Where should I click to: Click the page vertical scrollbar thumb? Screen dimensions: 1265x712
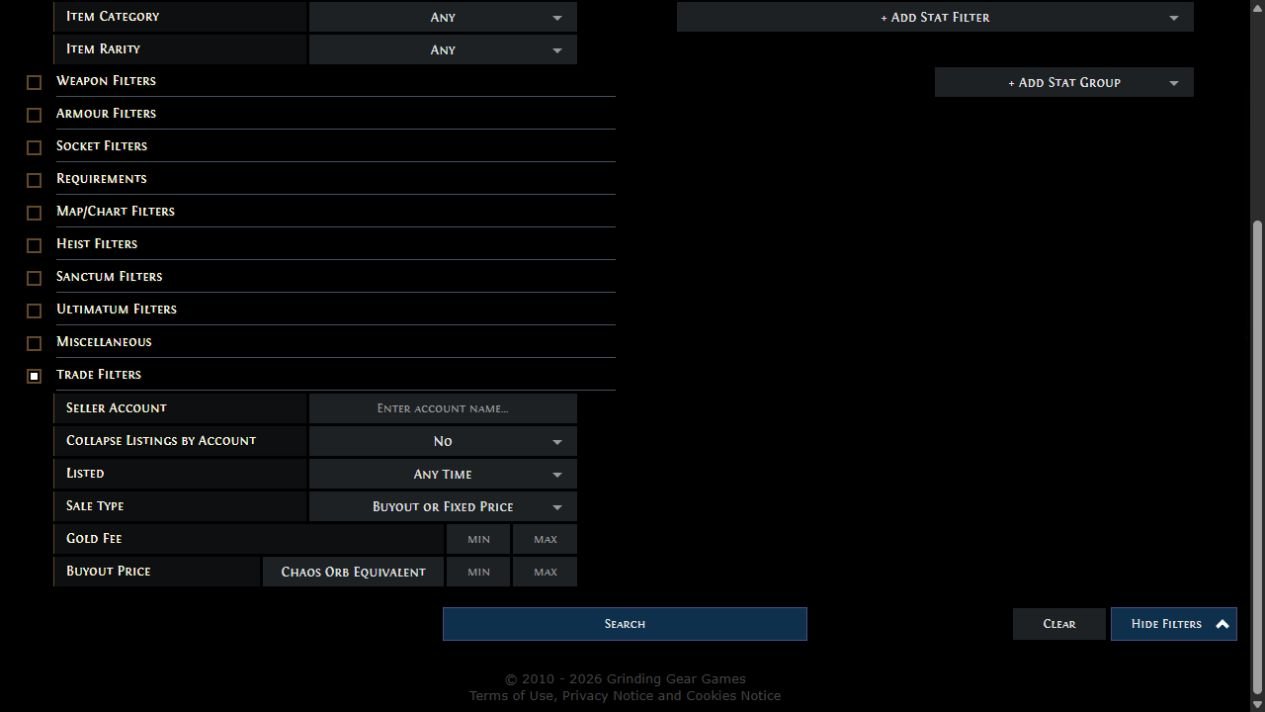tap(1257, 457)
